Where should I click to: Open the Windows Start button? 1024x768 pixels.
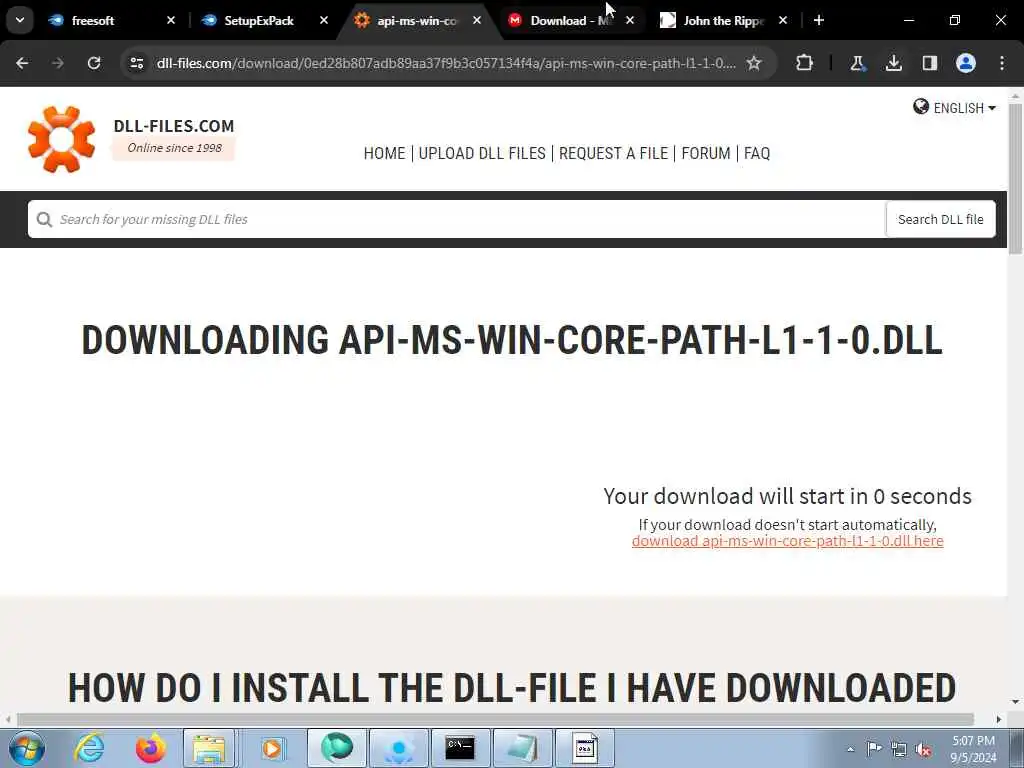[x=27, y=748]
